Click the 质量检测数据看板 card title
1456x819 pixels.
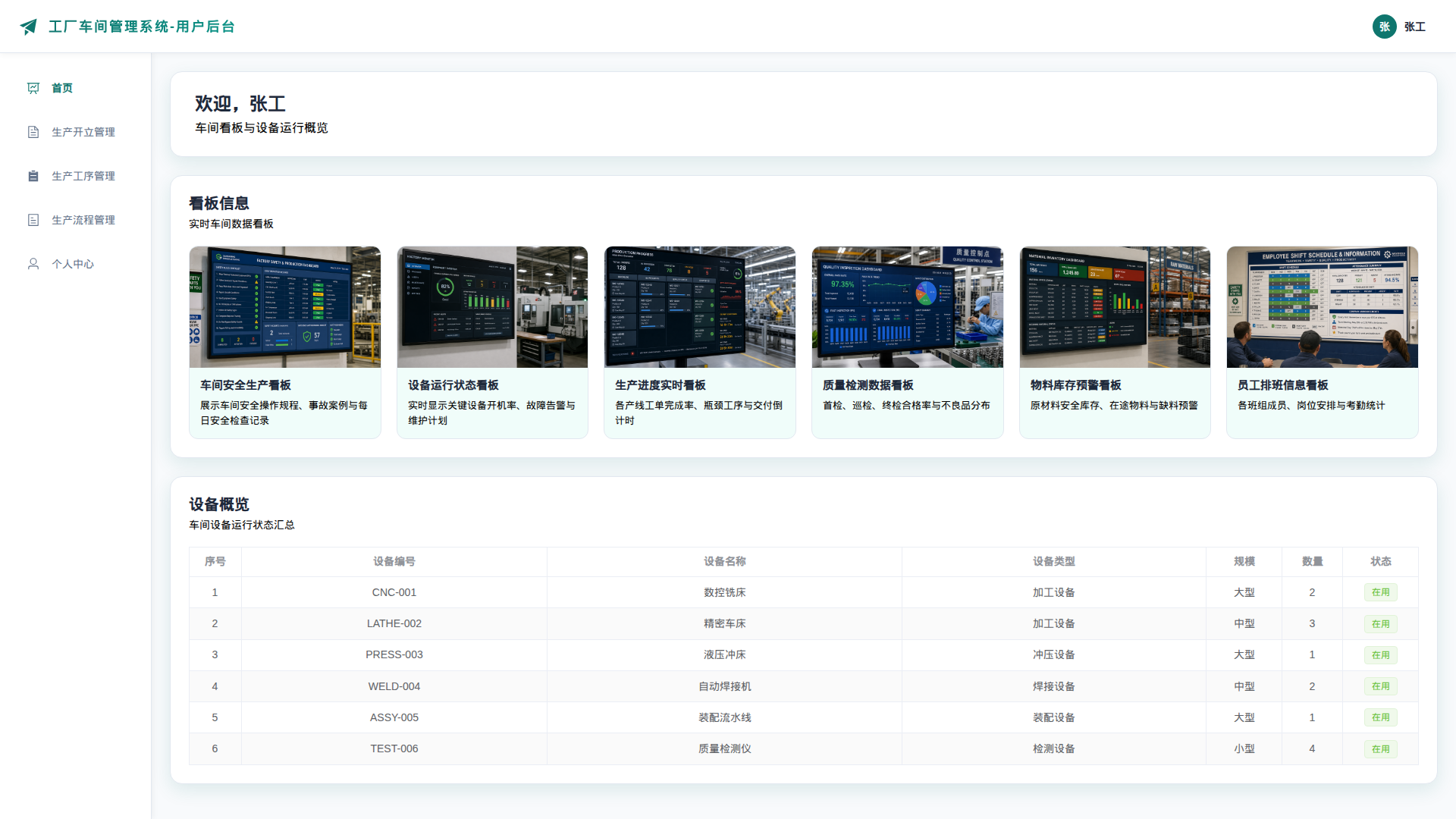click(x=868, y=385)
